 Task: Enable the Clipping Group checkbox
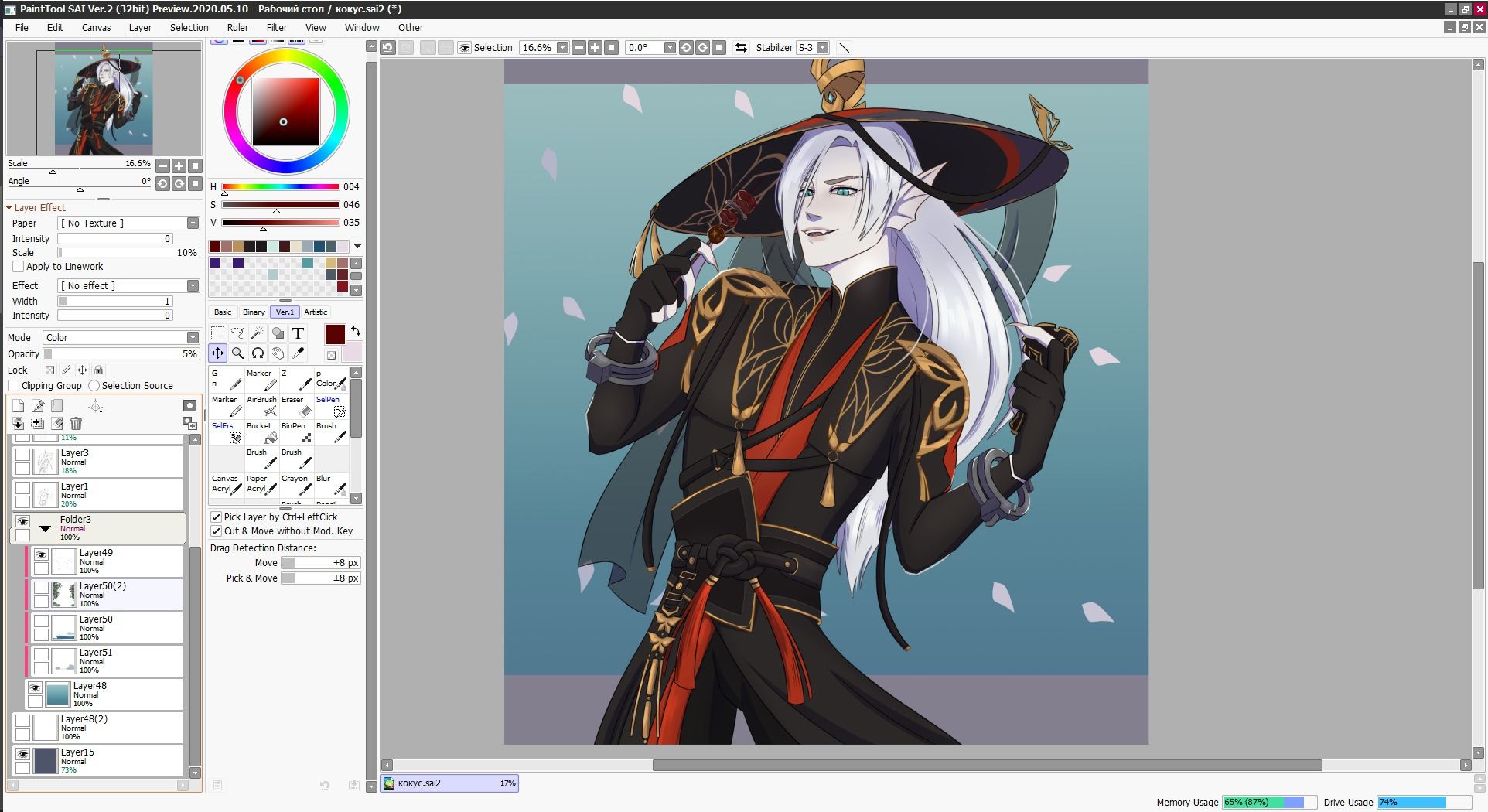(x=14, y=386)
